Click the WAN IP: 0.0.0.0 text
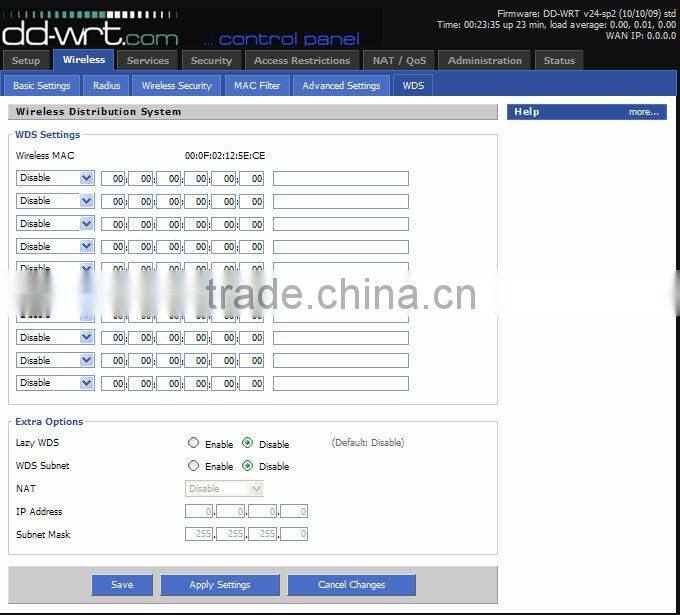Image resolution: width=680 pixels, height=615 pixels. (x=641, y=36)
